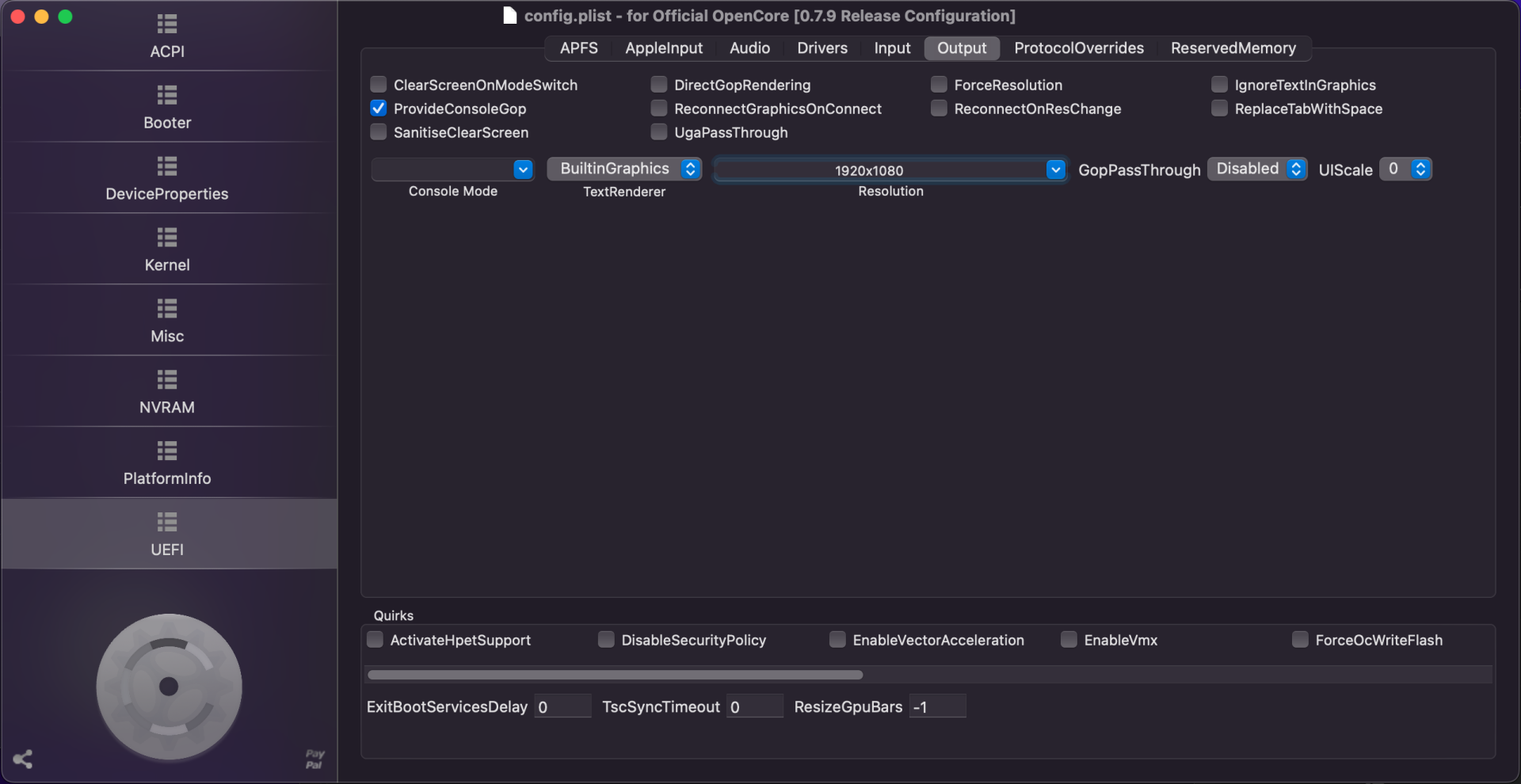Toggle EnableVmx quirk checkbox
The image size is (1521, 784).
[1069, 640]
